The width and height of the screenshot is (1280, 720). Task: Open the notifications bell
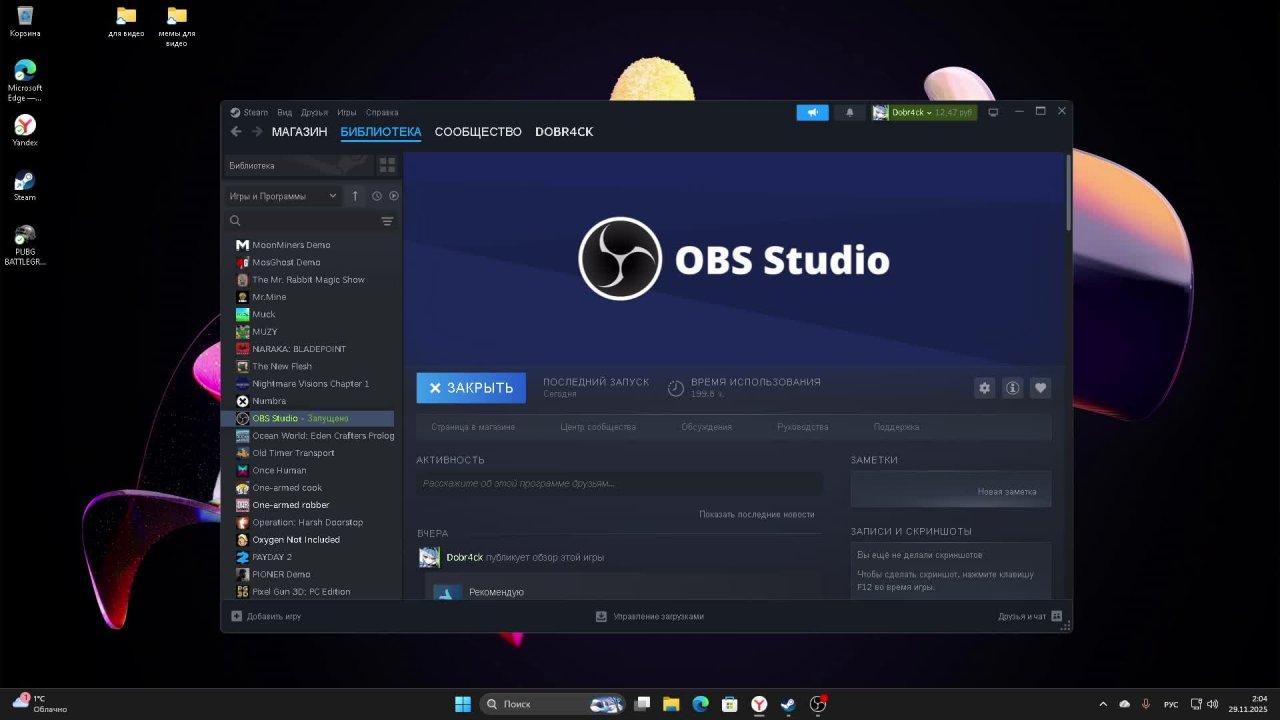pyautogui.click(x=850, y=112)
